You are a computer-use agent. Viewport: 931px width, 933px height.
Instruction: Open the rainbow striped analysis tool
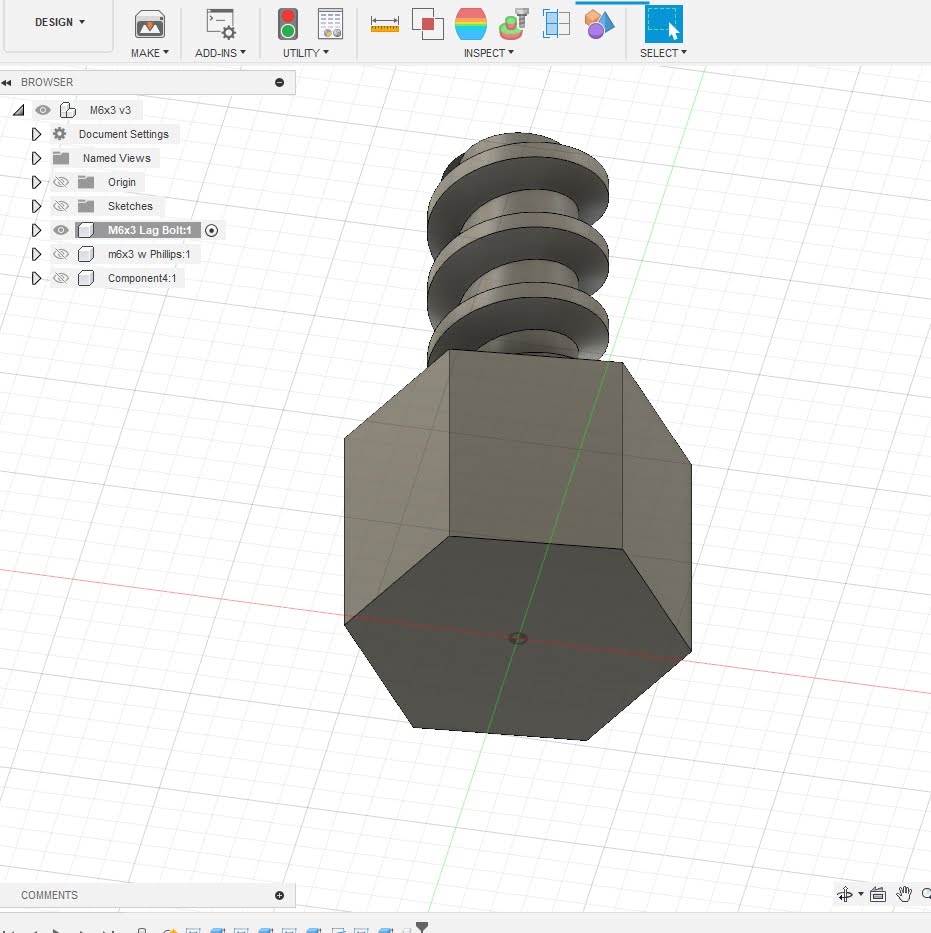(471, 24)
